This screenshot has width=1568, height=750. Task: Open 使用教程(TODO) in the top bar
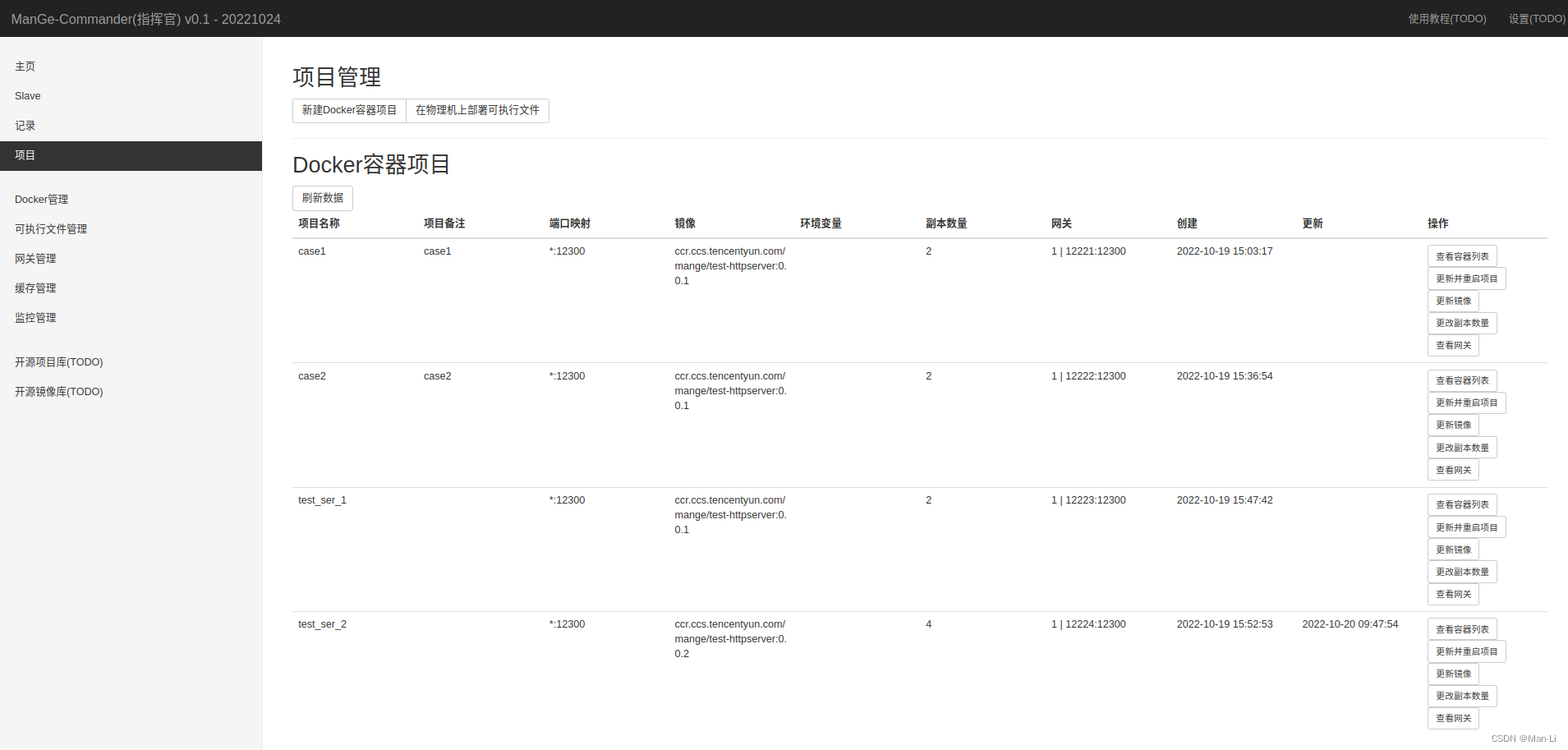click(1447, 19)
